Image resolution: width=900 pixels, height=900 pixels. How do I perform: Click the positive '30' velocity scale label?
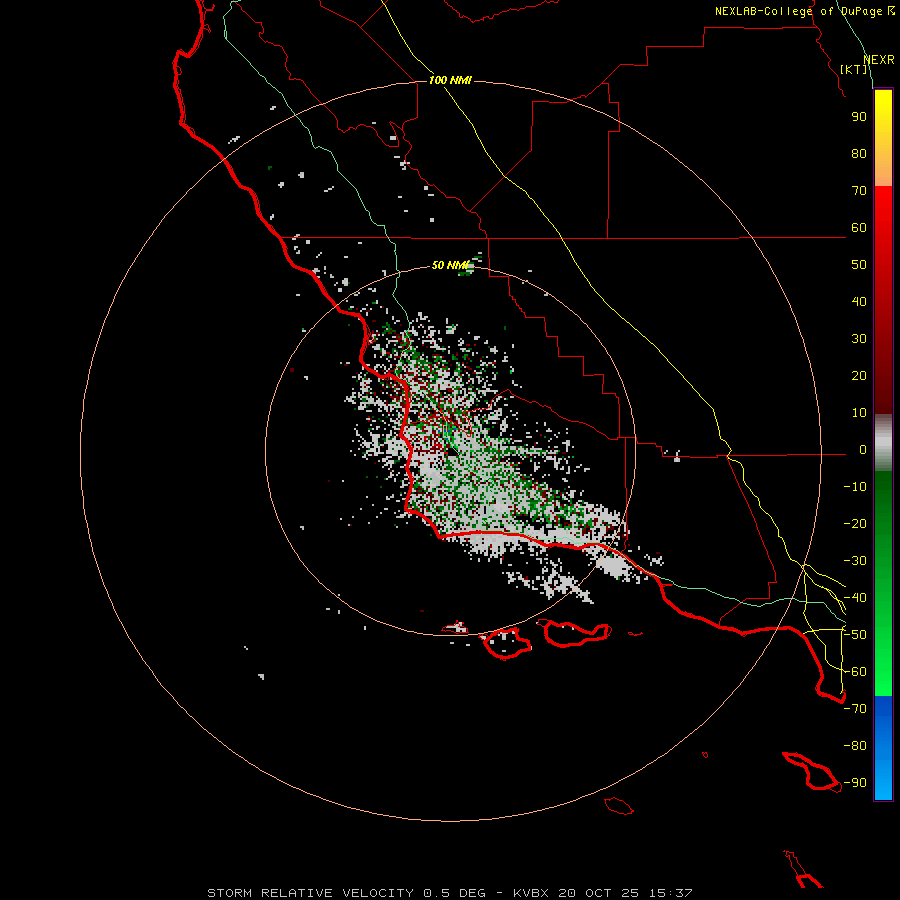[x=859, y=339]
